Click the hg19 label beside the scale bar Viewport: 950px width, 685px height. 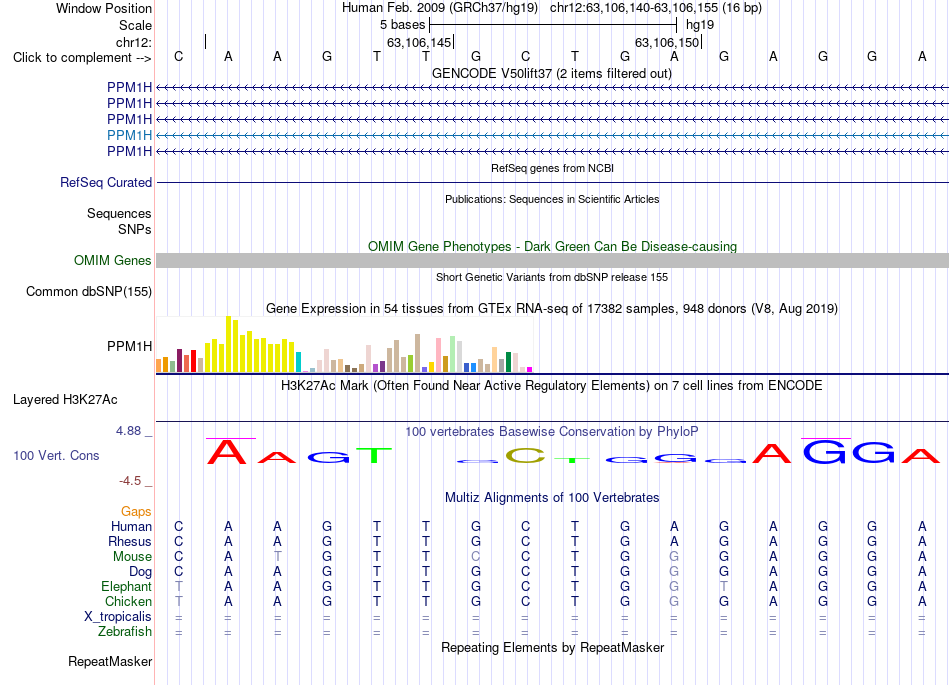pyautogui.click(x=700, y=25)
